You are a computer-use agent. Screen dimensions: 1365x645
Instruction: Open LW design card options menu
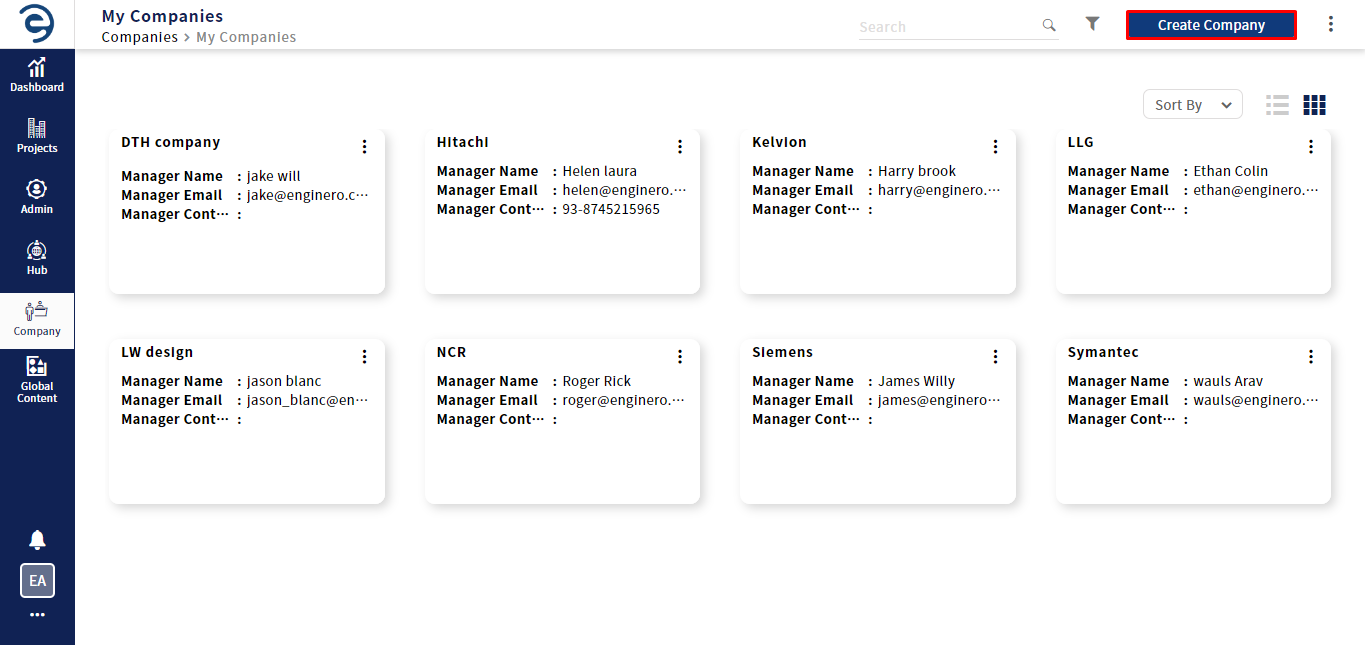364,357
